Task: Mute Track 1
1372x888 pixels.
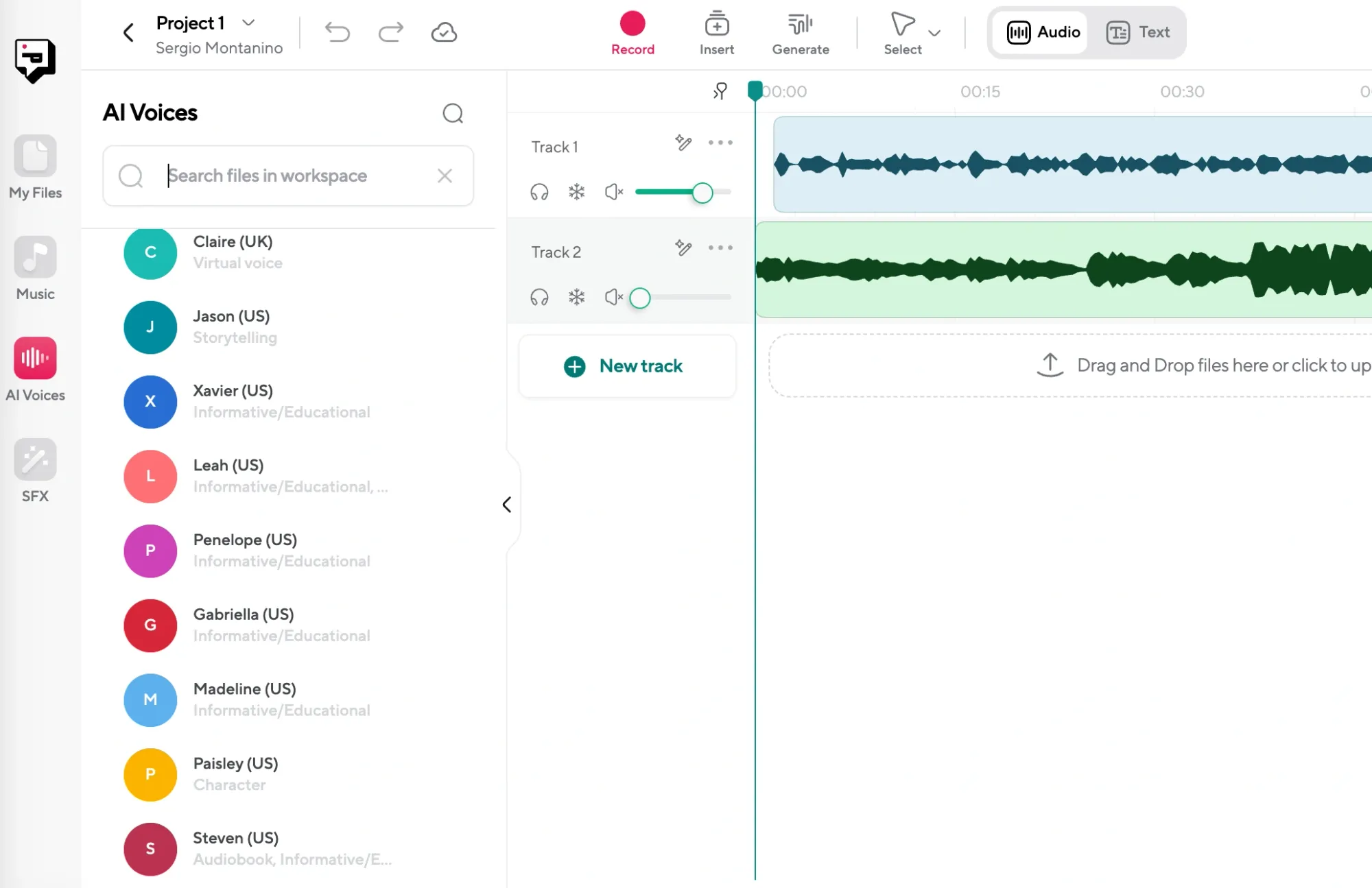Action: click(x=613, y=192)
